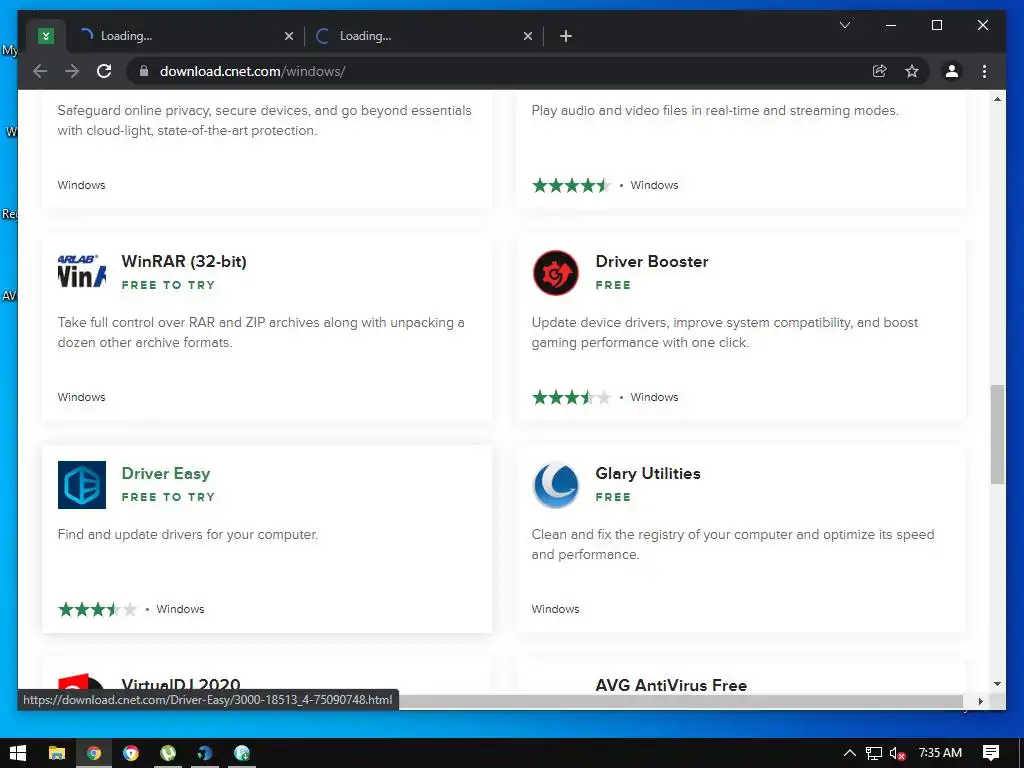Expand the tab search chevron
The height and width of the screenshot is (768, 1024).
click(x=844, y=25)
